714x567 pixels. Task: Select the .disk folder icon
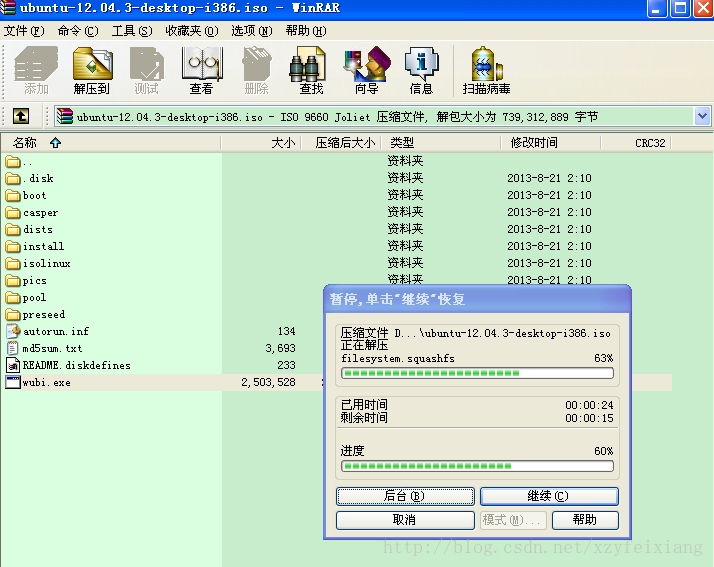[13, 178]
